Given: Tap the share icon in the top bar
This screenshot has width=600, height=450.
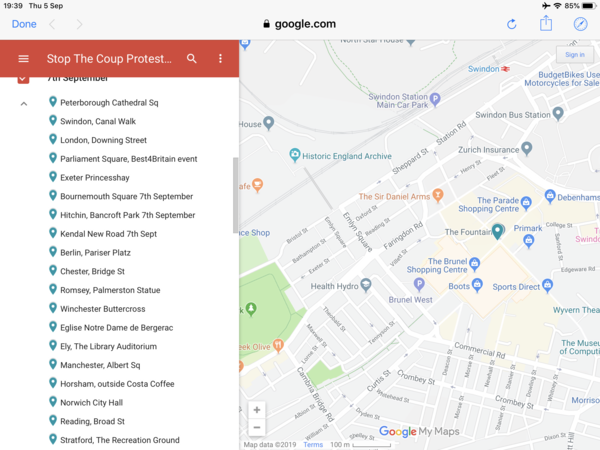Looking at the screenshot, I should [546, 24].
